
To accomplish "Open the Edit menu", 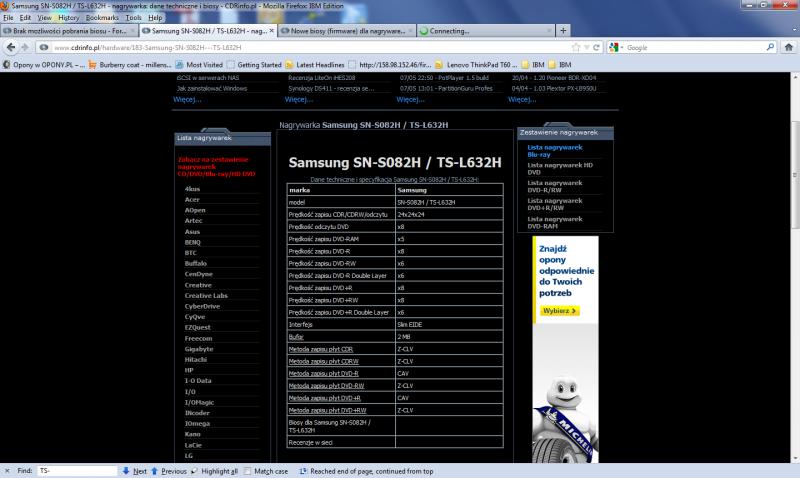I will click(26, 17).
